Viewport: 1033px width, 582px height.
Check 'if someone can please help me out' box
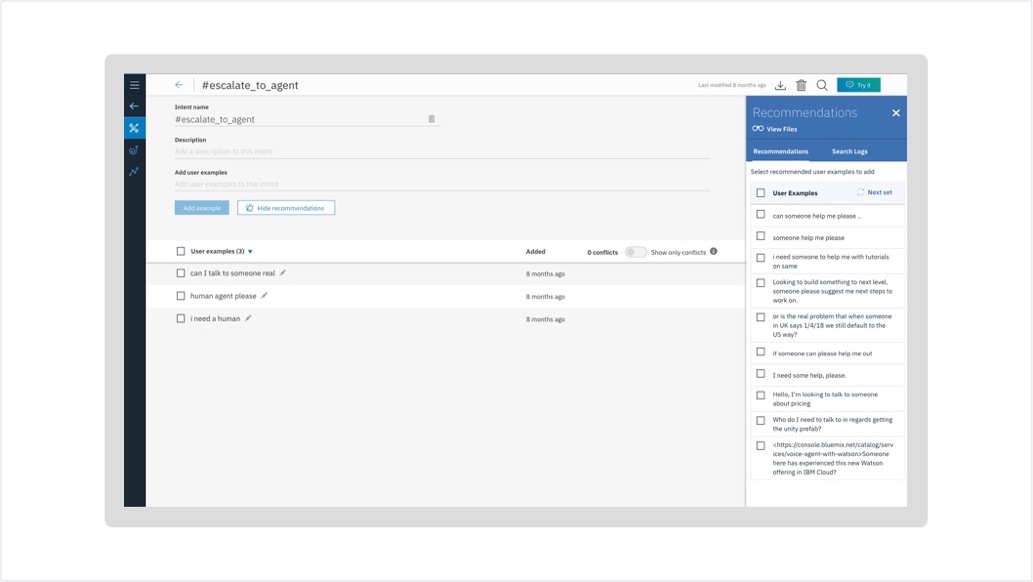[x=761, y=352]
